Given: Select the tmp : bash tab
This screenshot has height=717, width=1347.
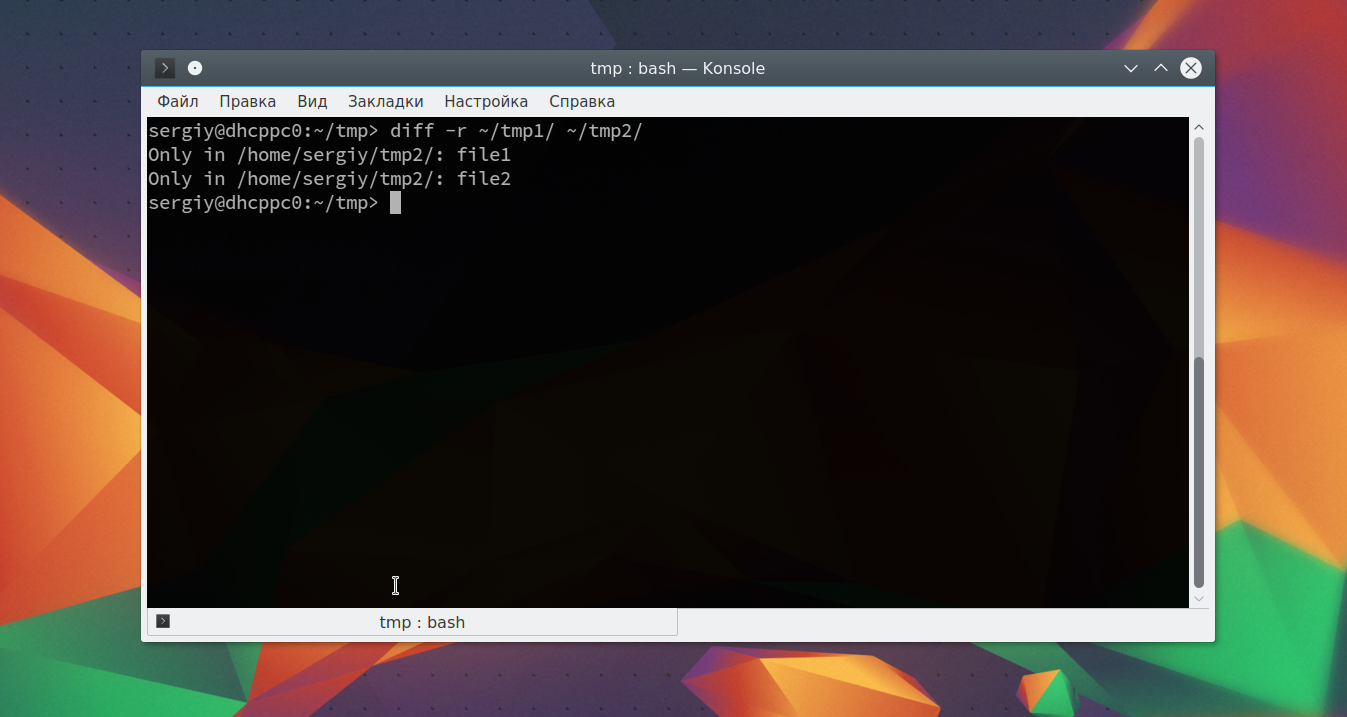Looking at the screenshot, I should point(421,621).
